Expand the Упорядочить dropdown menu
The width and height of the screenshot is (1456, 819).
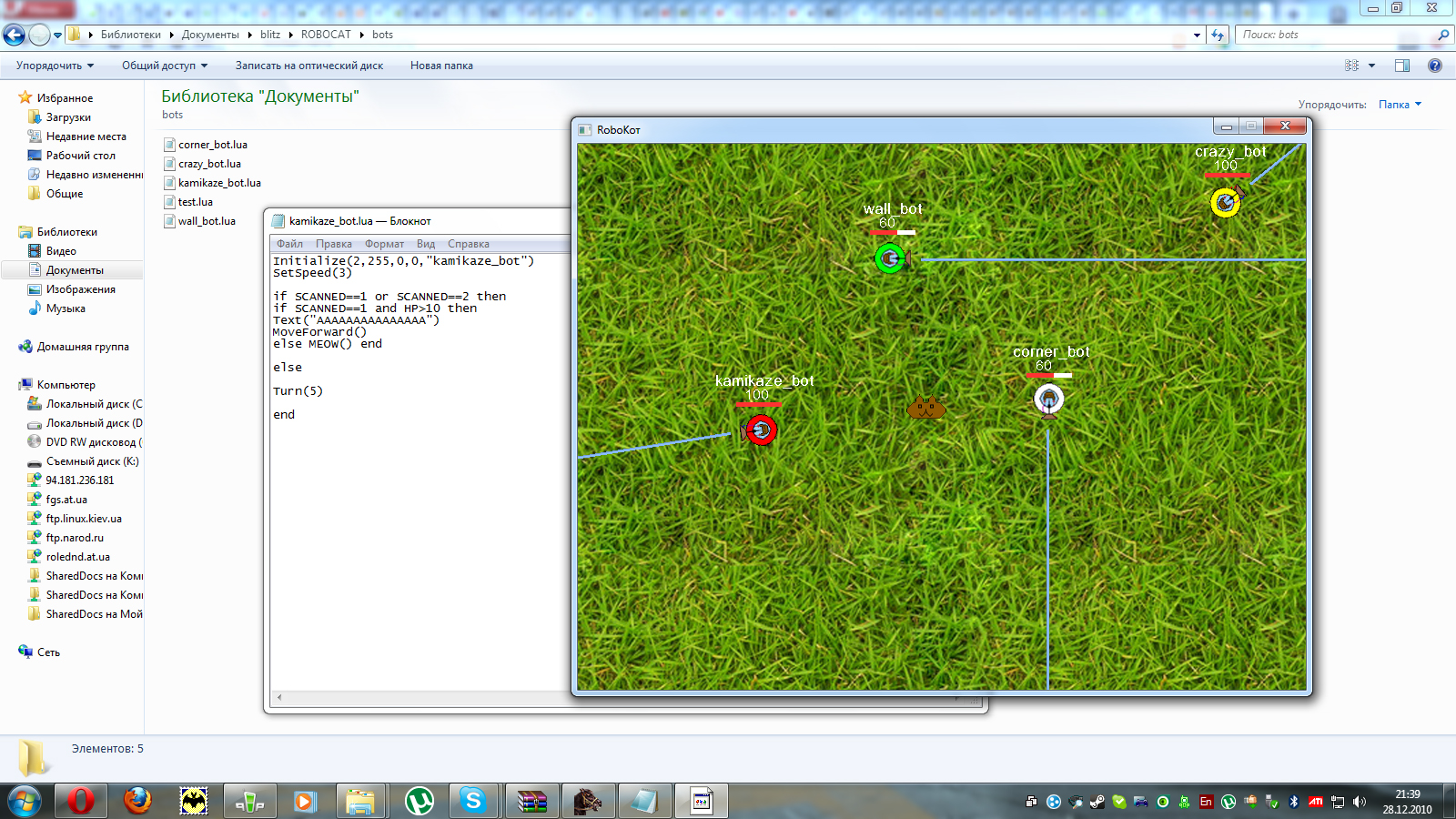55,66
